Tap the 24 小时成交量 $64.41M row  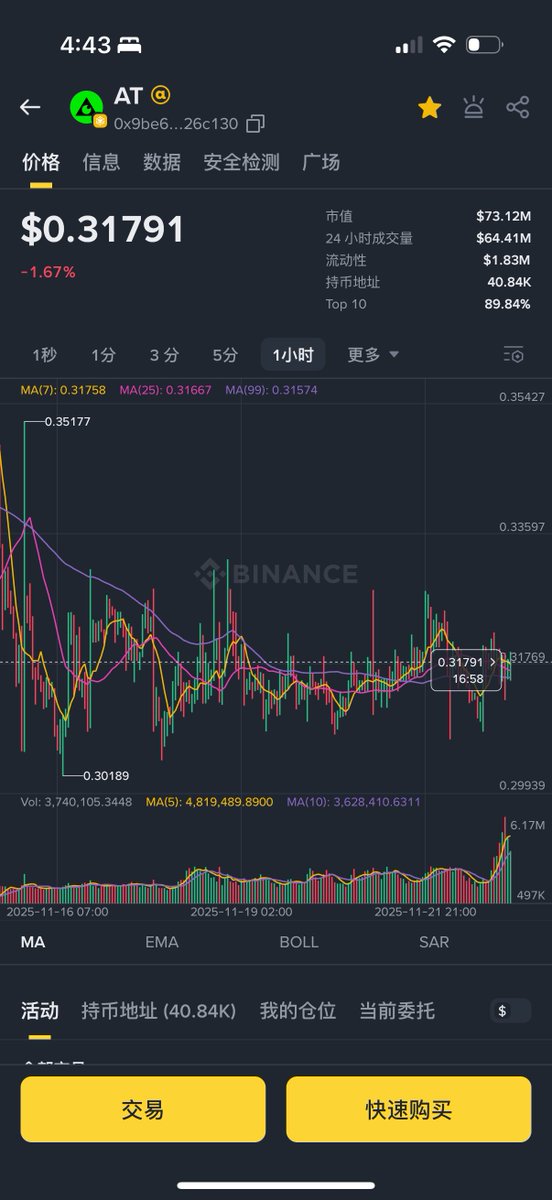(428, 238)
